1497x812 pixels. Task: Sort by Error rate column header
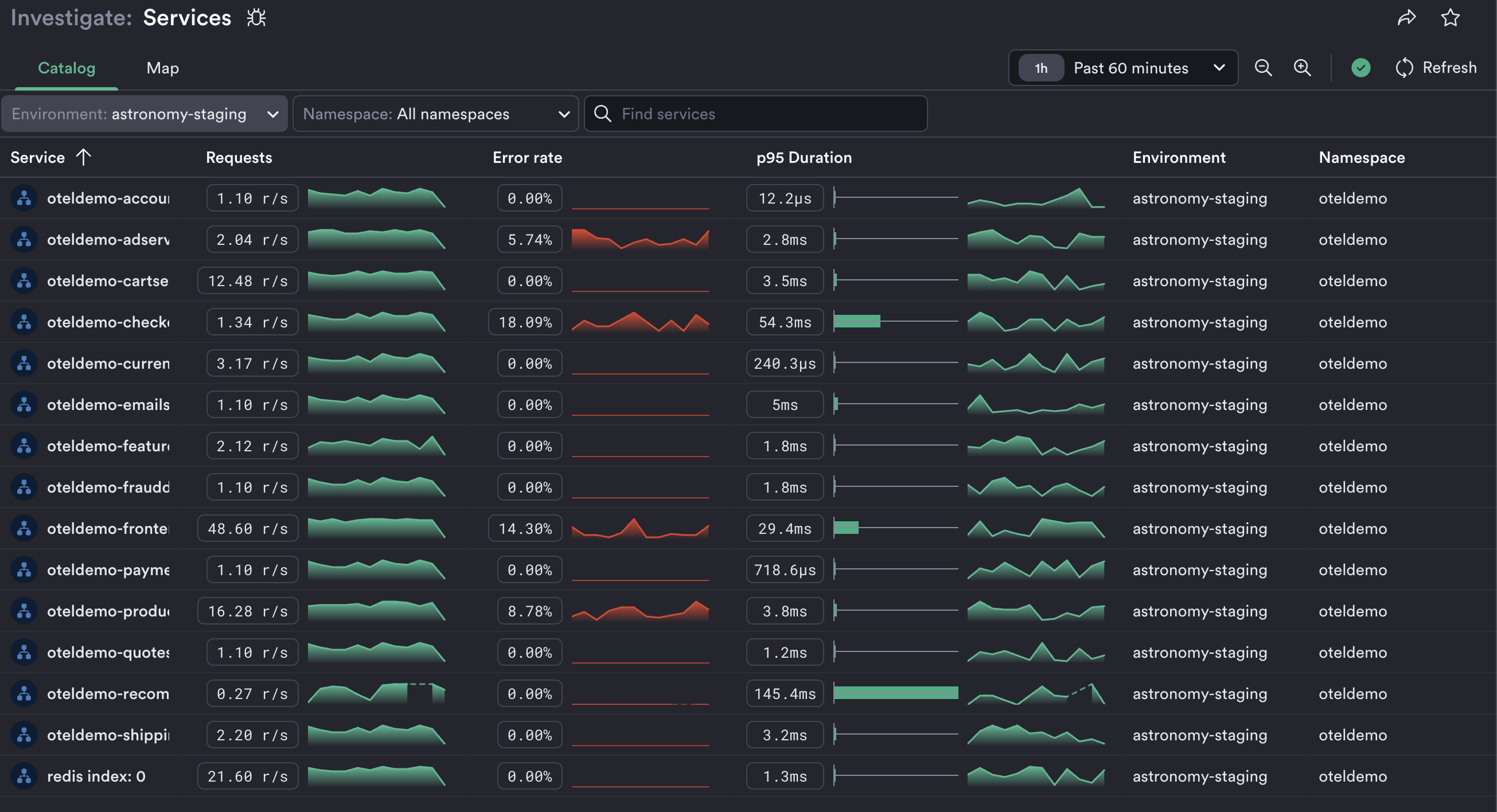[527, 157]
